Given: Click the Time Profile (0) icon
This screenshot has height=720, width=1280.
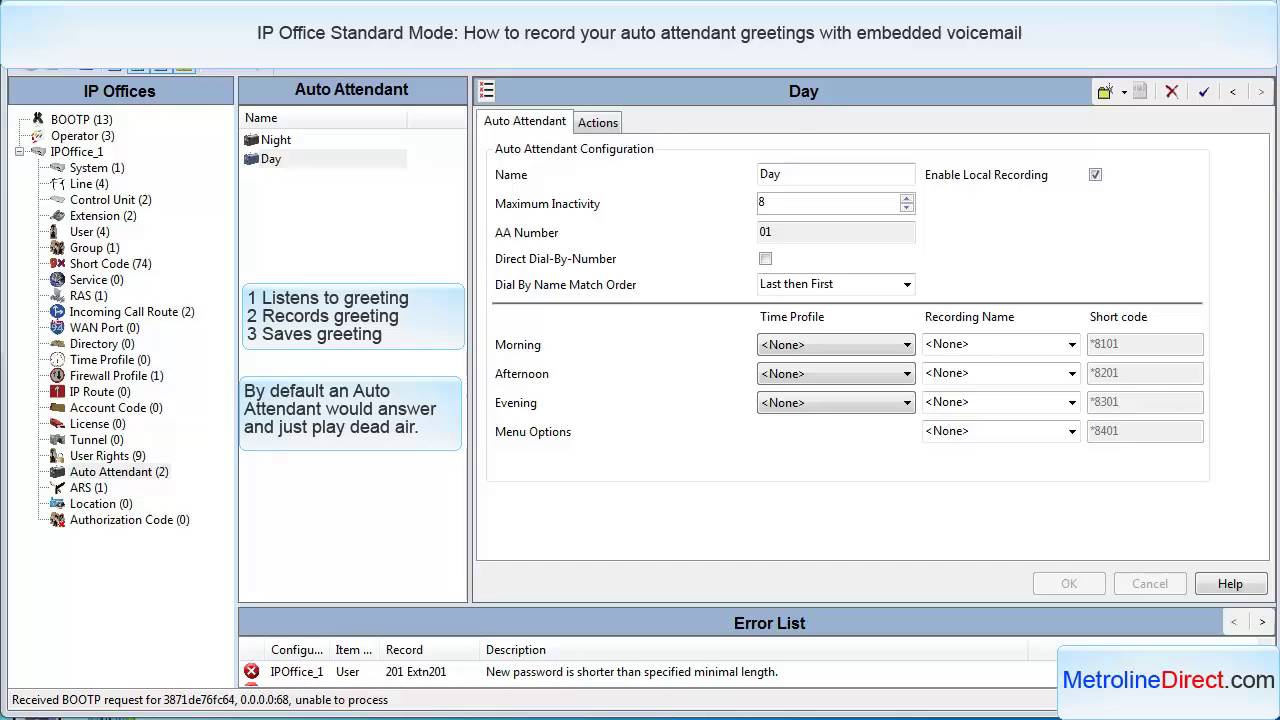Looking at the screenshot, I should (58, 360).
